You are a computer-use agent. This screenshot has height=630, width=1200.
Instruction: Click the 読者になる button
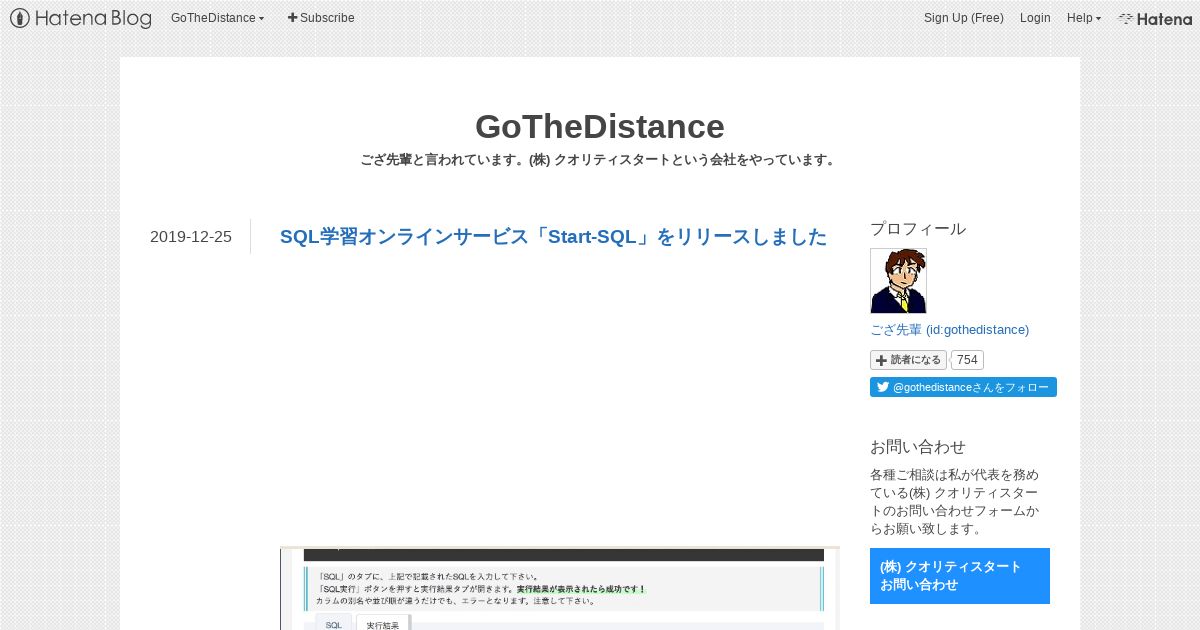pos(908,360)
